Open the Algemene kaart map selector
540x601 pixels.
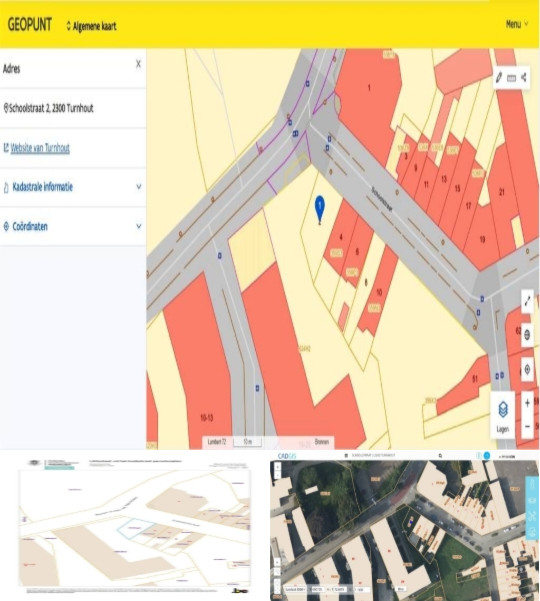(x=91, y=26)
